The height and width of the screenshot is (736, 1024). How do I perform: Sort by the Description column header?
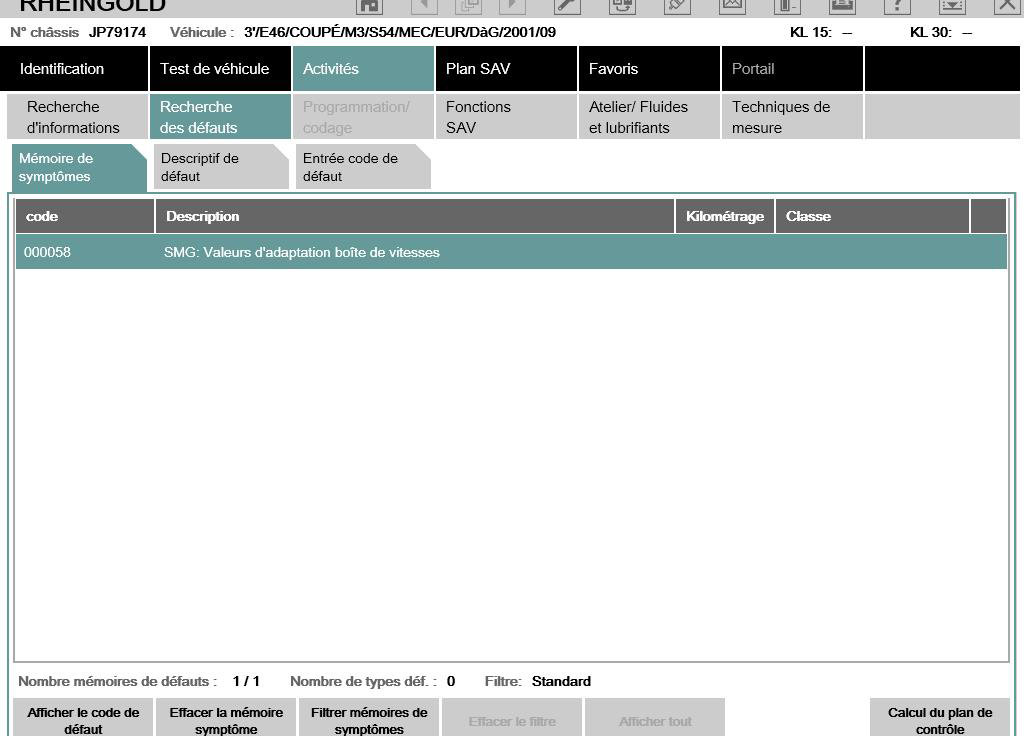point(414,216)
